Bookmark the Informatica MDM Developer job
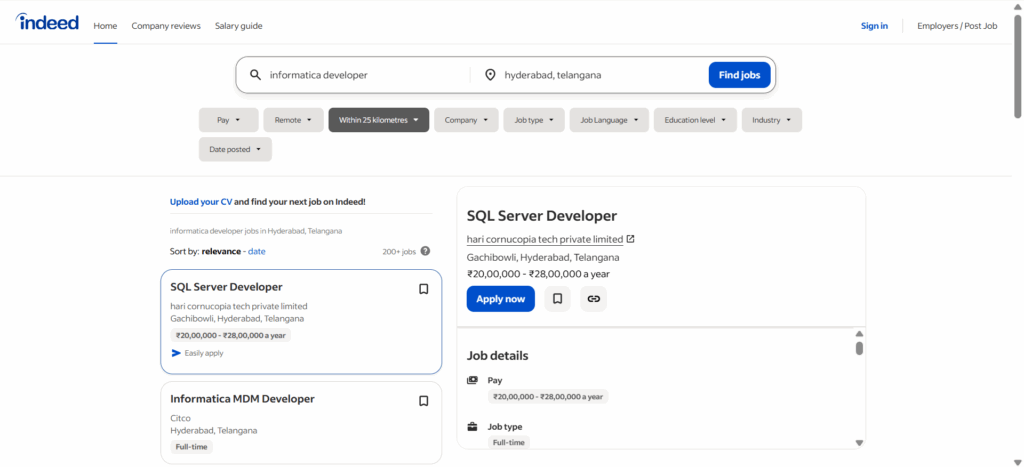 (423, 401)
